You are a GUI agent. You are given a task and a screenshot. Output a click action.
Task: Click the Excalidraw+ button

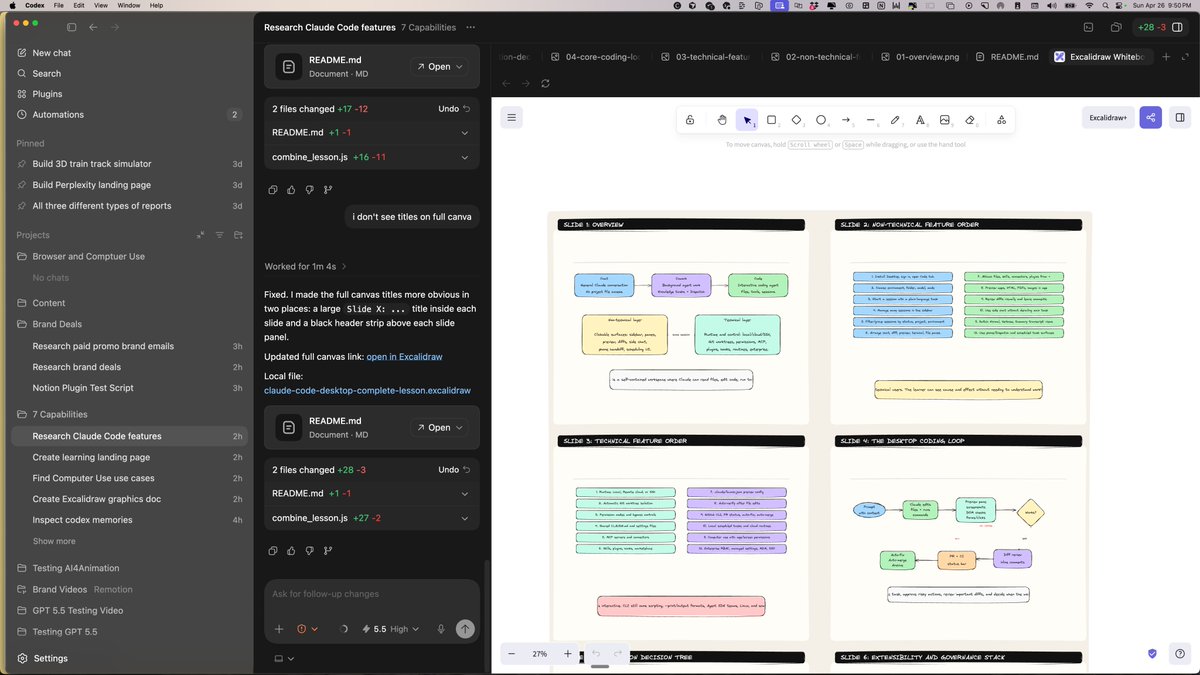click(x=1108, y=118)
